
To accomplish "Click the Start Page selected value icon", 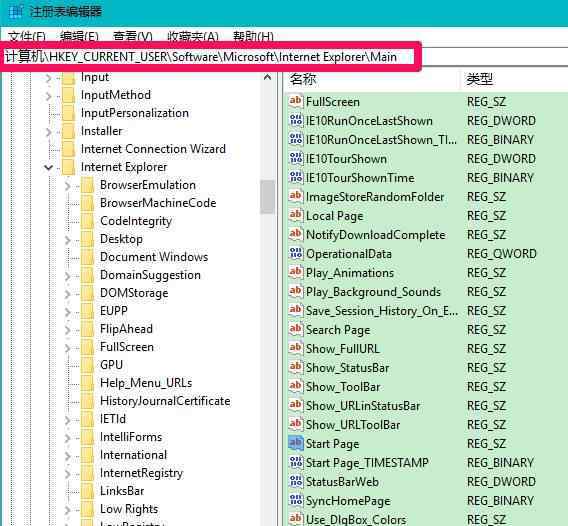I will click(296, 443).
